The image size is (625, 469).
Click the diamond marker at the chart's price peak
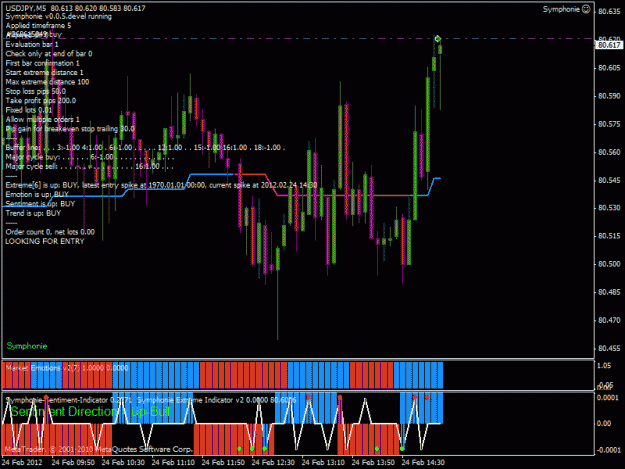pyautogui.click(x=438, y=39)
